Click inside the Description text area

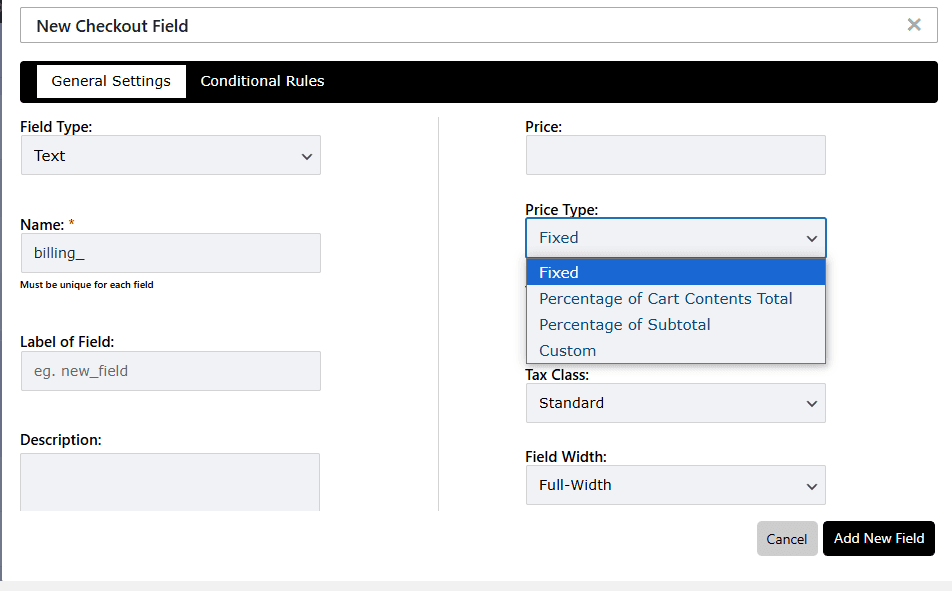point(170,482)
